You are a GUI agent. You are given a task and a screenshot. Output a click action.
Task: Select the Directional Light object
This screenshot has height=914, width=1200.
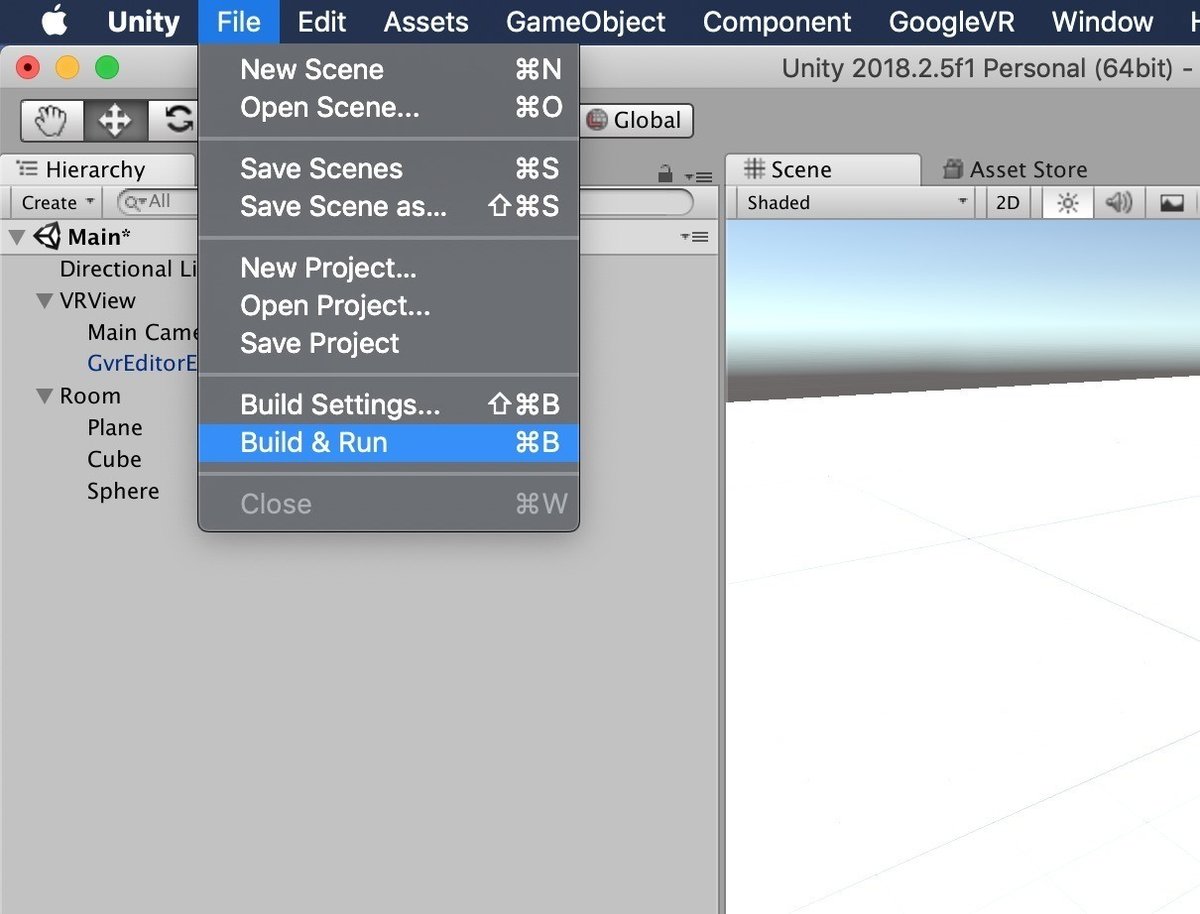point(129,269)
